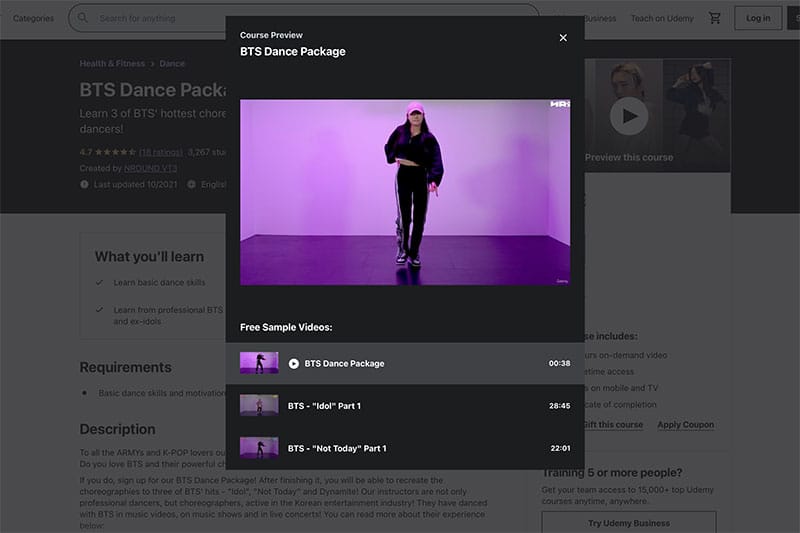Open the NROUND VT3 creator link
The height and width of the screenshot is (533, 800).
click(x=138, y=168)
